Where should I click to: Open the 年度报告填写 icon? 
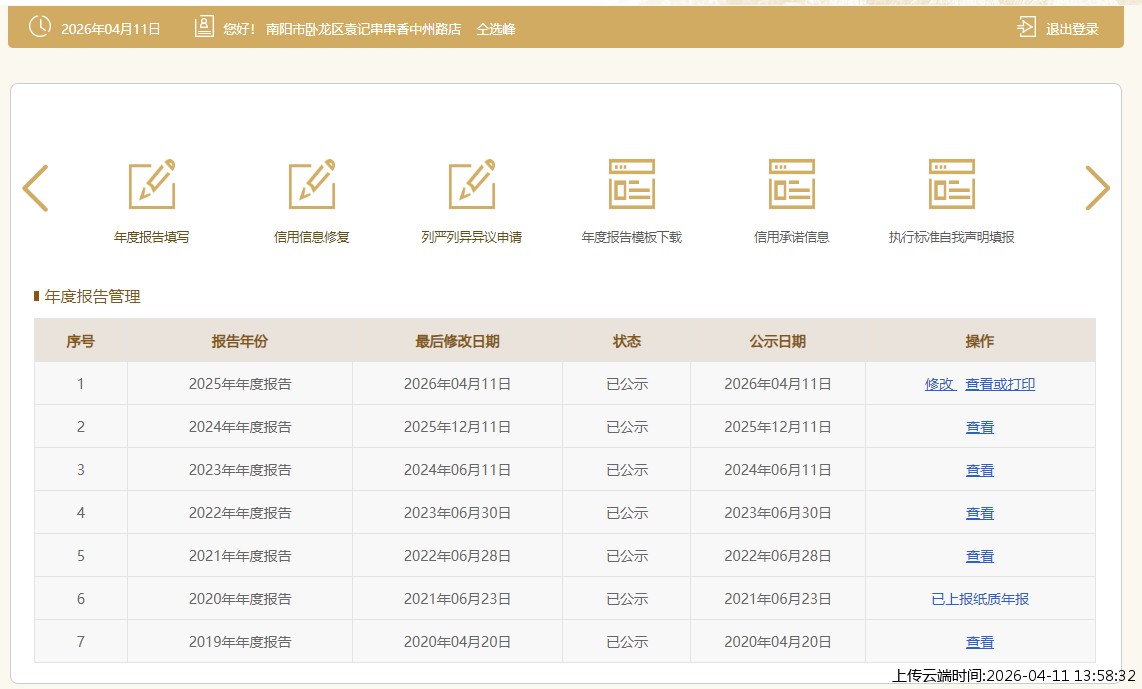[152, 185]
